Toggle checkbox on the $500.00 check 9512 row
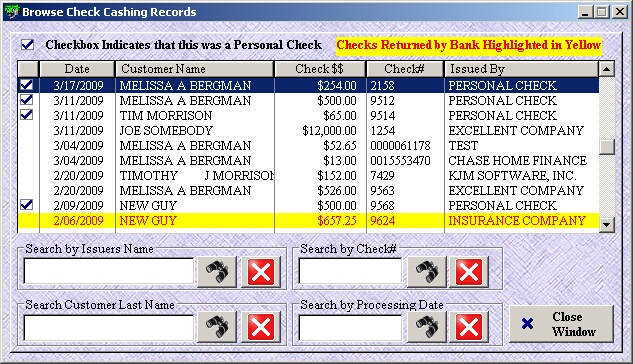The width and height of the screenshot is (633, 364). [27, 100]
